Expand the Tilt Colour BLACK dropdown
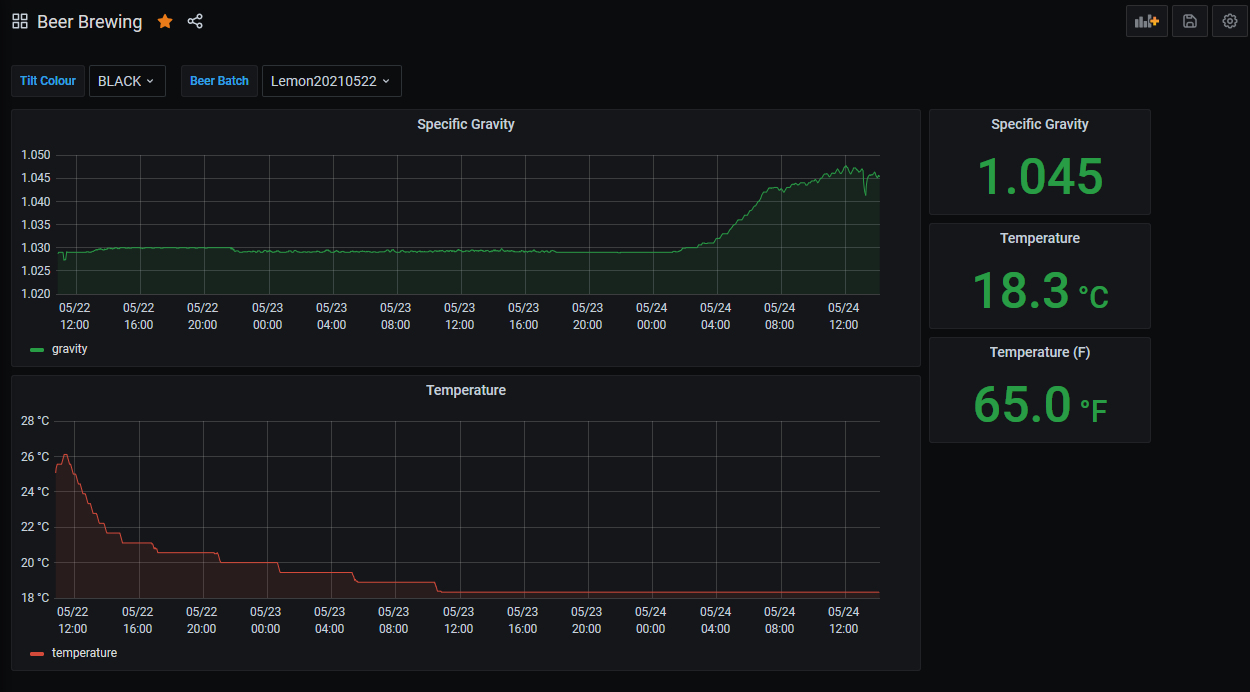The image size is (1250, 692). (127, 81)
